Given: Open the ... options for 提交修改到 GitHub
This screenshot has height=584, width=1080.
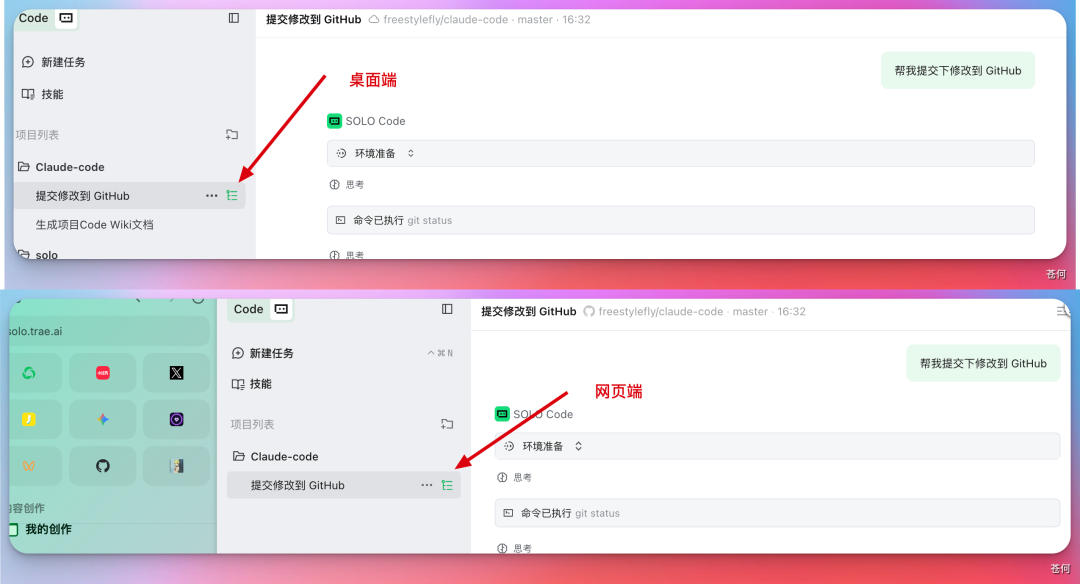Looking at the screenshot, I should click(211, 195).
